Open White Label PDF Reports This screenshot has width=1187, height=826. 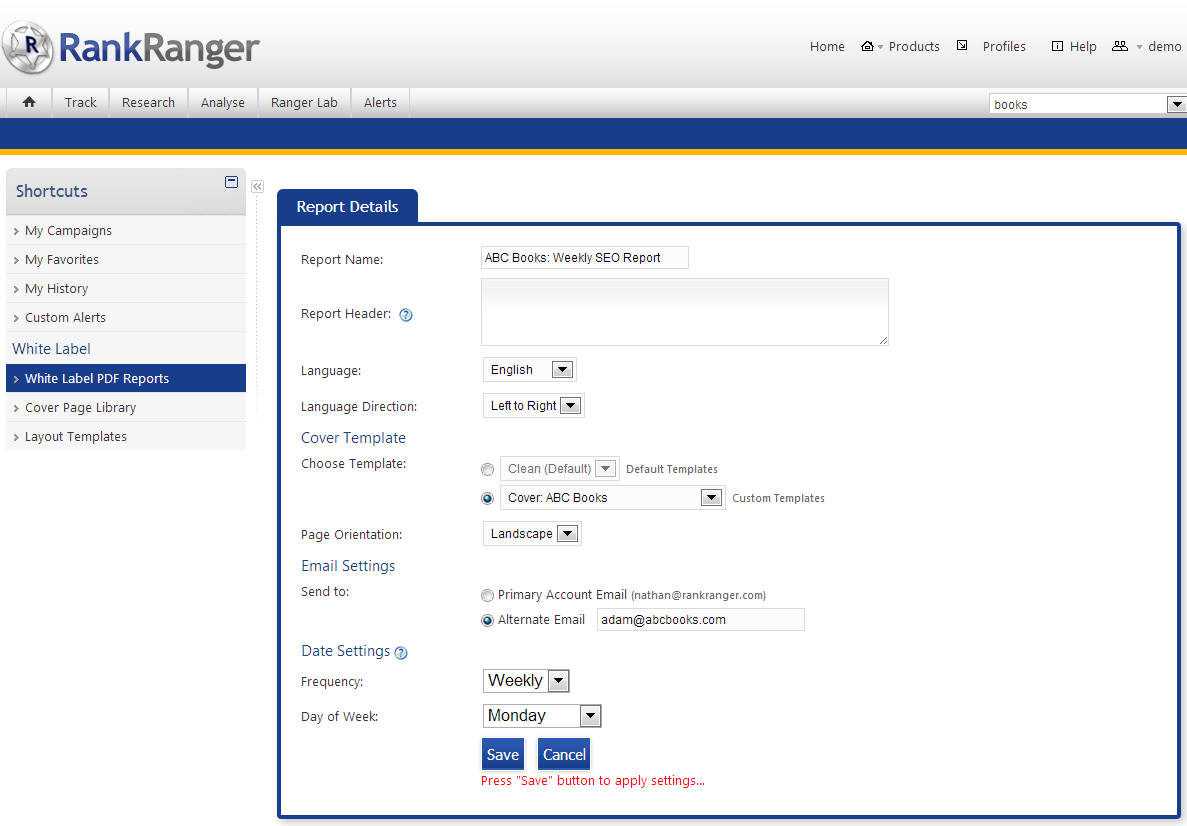[x=126, y=378]
